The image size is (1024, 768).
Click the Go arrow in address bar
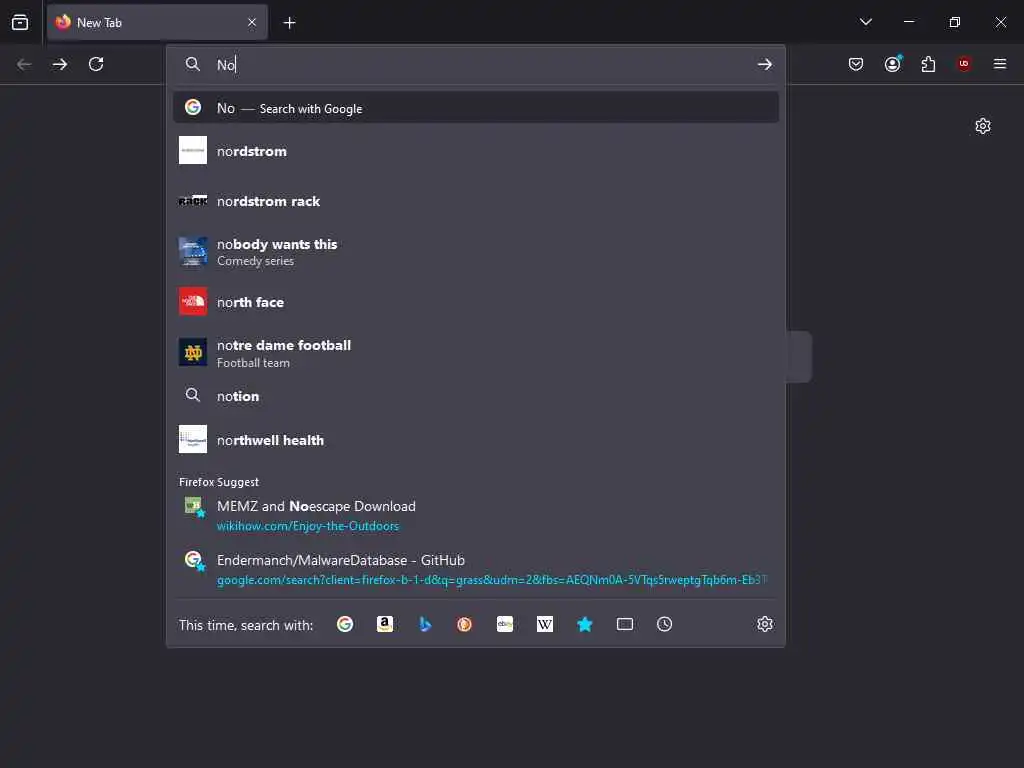(x=765, y=65)
